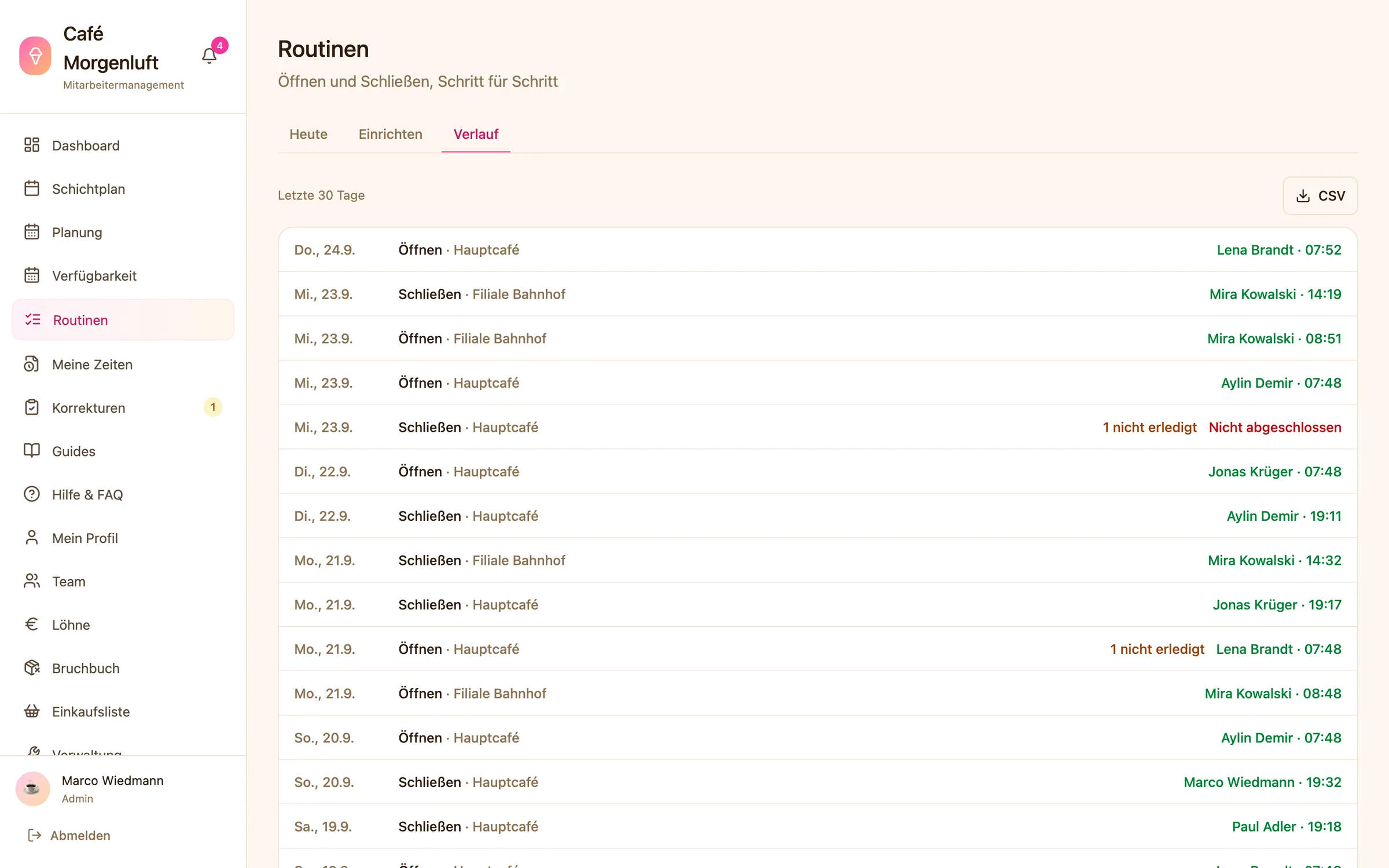The width and height of the screenshot is (1389, 868).
Task: Click Marco Wiedmann · 19:32 entry
Action: pyautogui.click(x=1262, y=782)
